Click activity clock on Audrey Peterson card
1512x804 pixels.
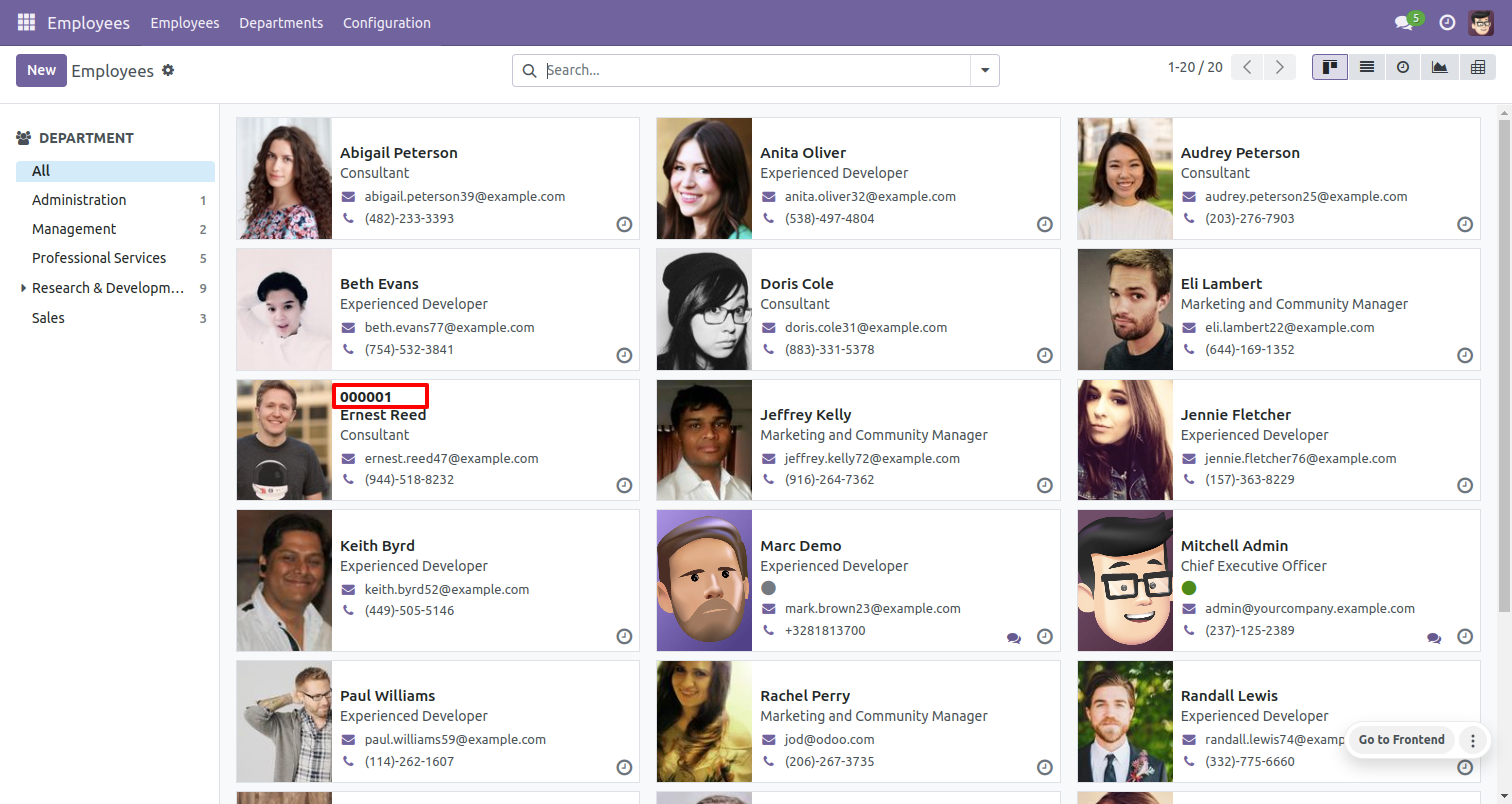1465,225
